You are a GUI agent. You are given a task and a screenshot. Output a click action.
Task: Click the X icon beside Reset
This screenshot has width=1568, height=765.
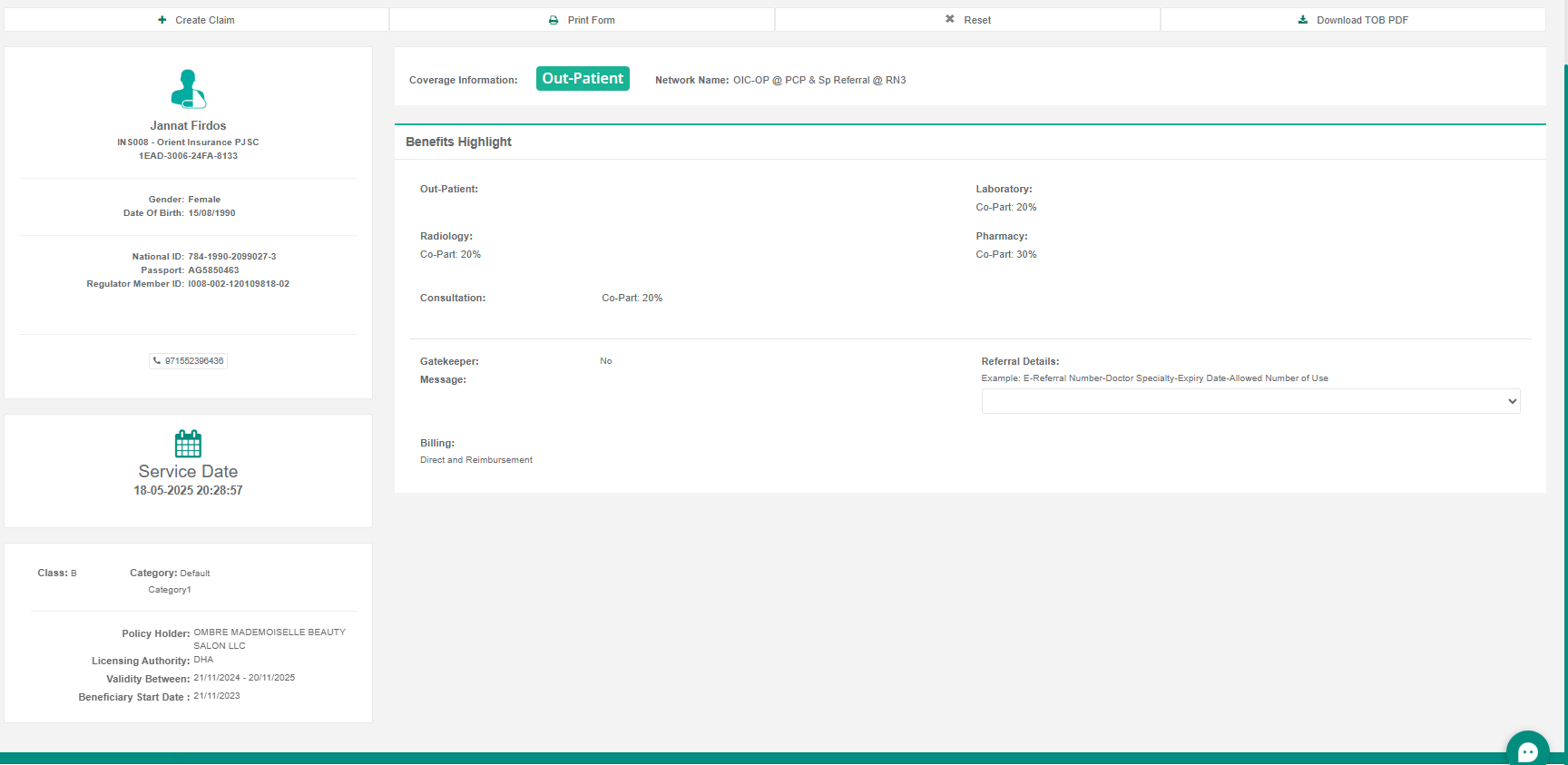coord(950,19)
